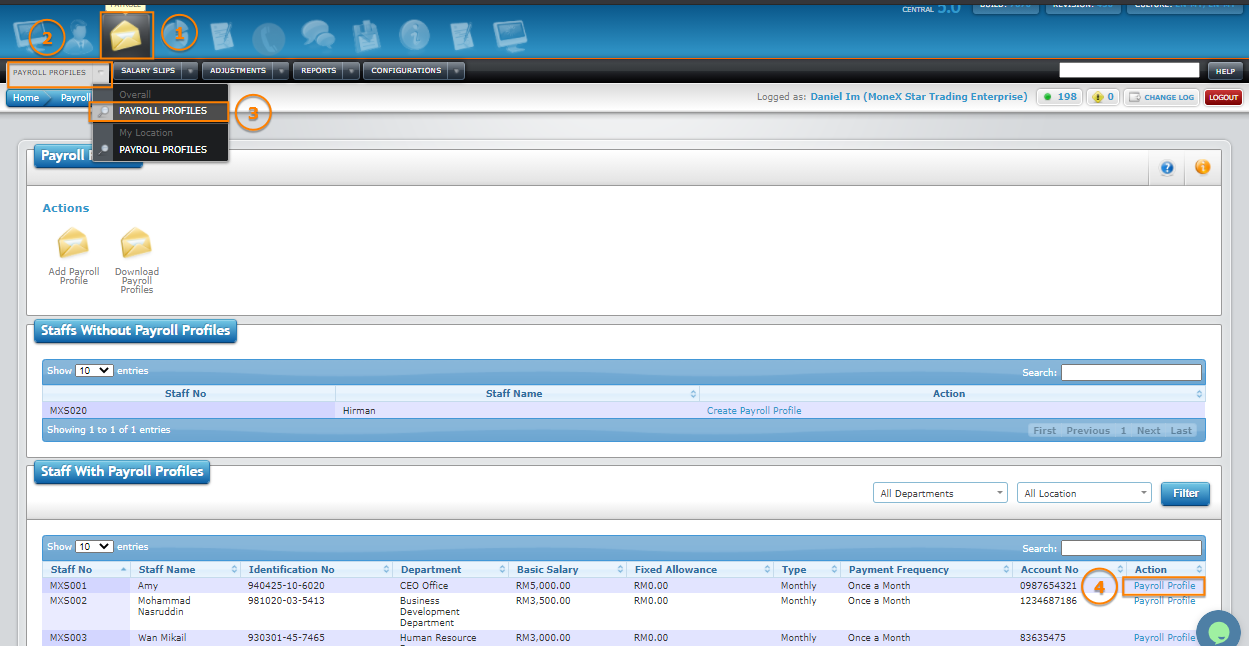This screenshot has height=646, width=1249.
Task: Sort by Staff Name in Staff With Payroll Profiles
Action: [x=186, y=570]
